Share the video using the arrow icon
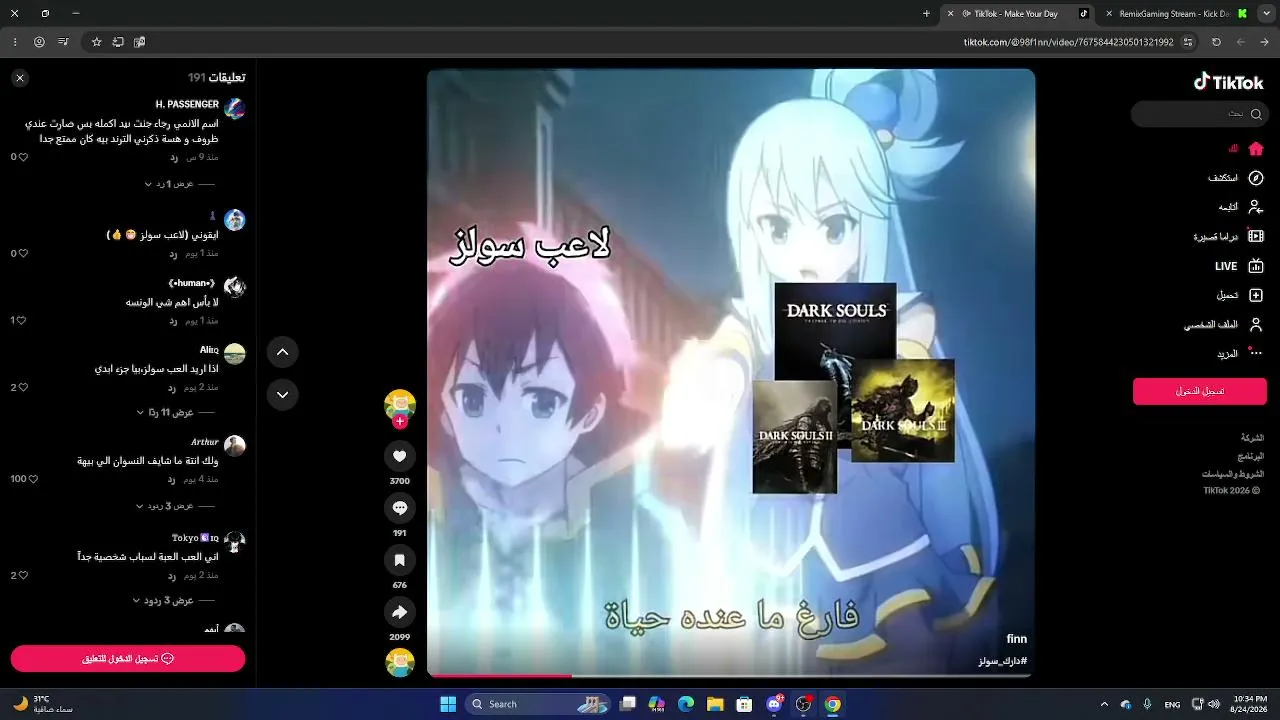1280x720 pixels. tap(400, 612)
